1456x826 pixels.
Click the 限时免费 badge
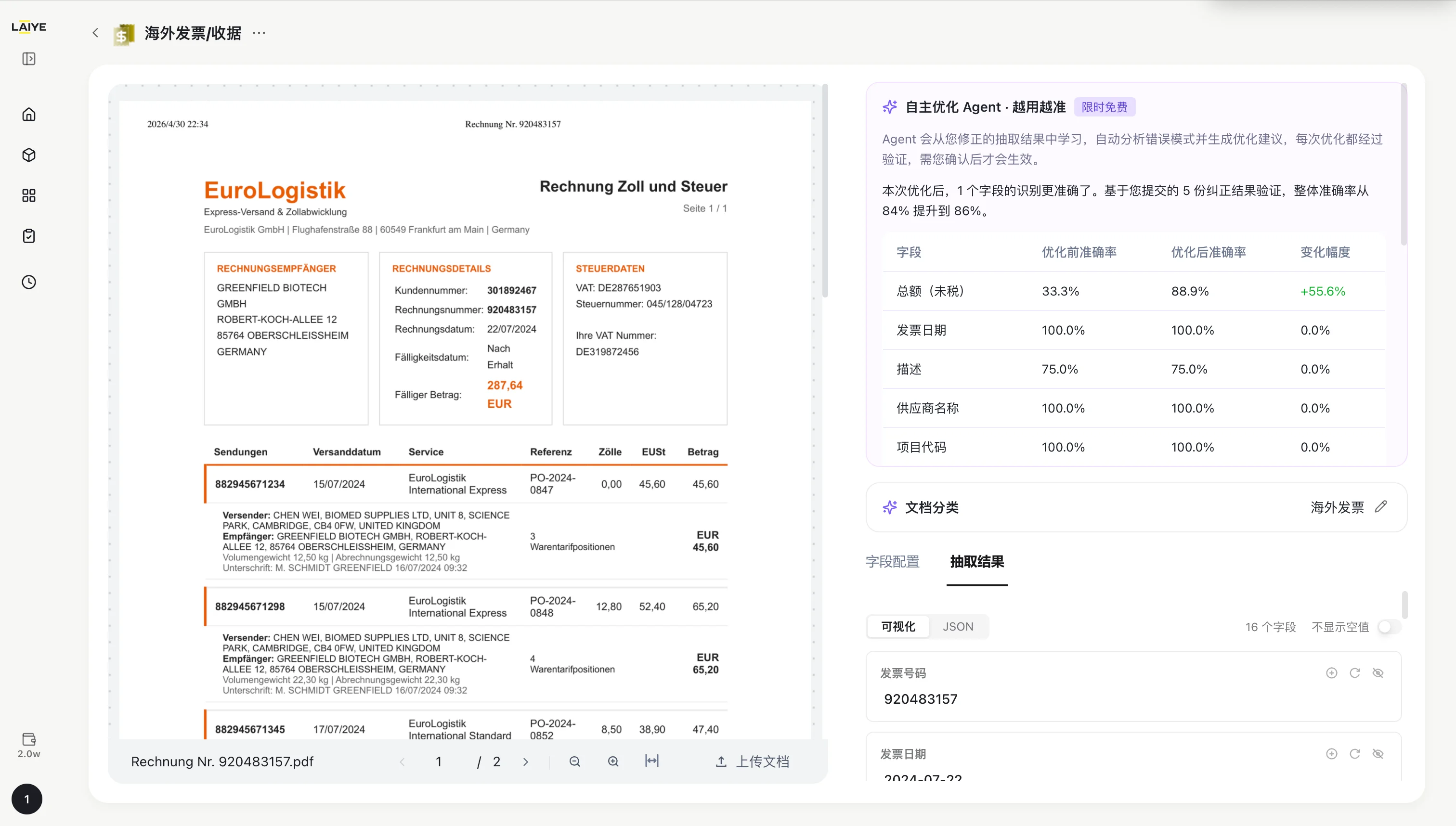point(1104,107)
